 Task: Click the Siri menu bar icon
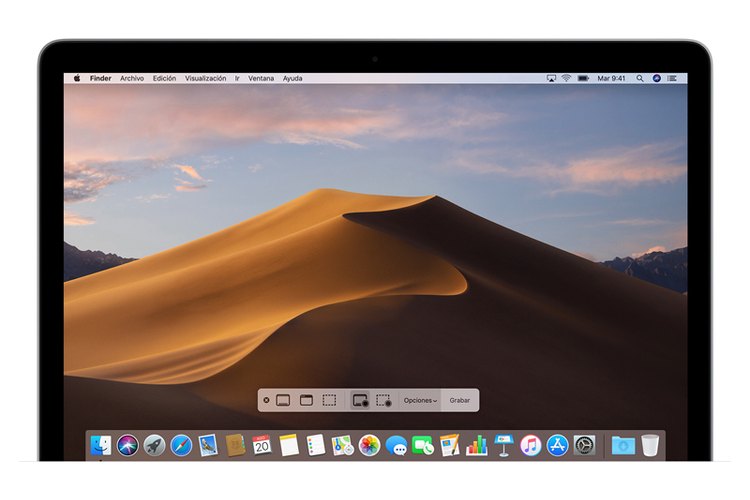pyautogui.click(x=657, y=78)
